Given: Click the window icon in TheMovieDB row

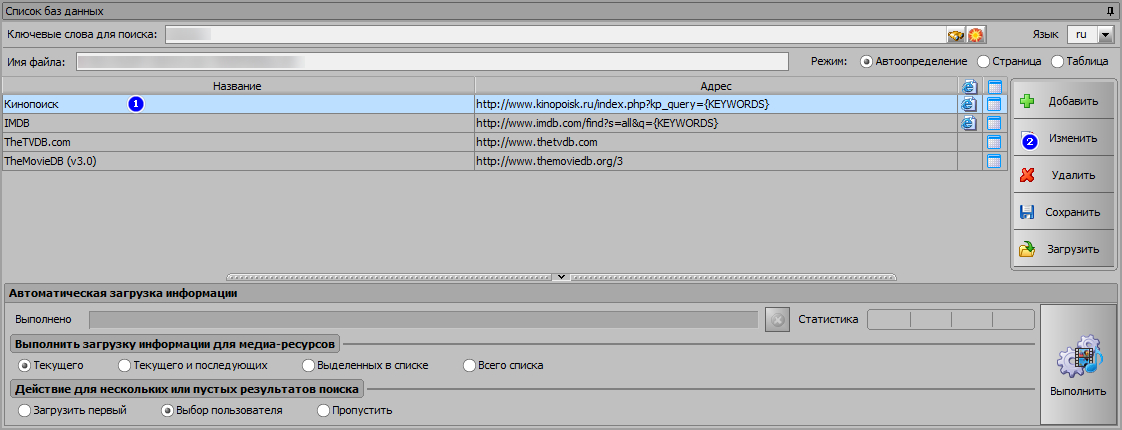Looking at the screenshot, I should (994, 161).
